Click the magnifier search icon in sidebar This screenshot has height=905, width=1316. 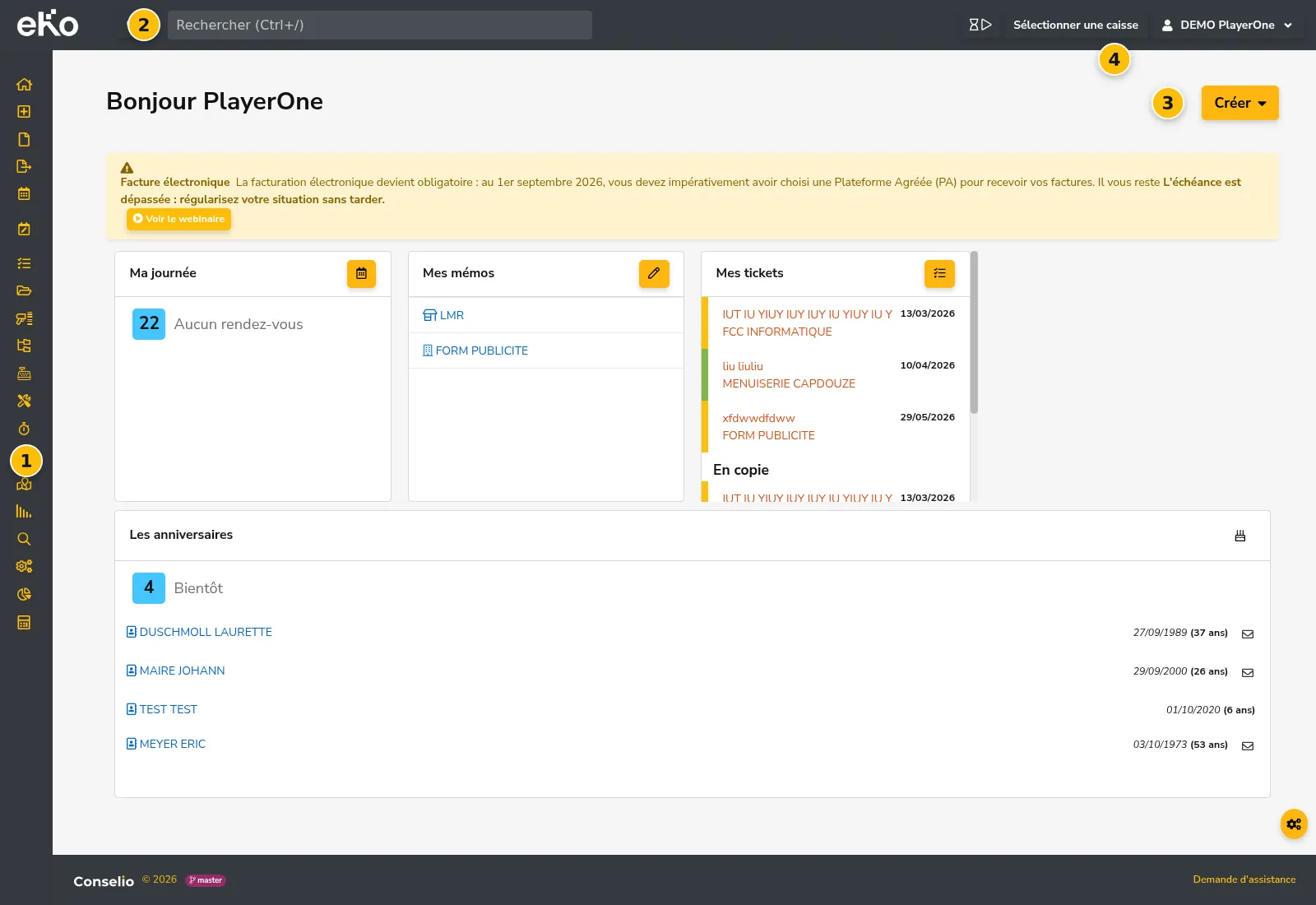pyautogui.click(x=24, y=539)
